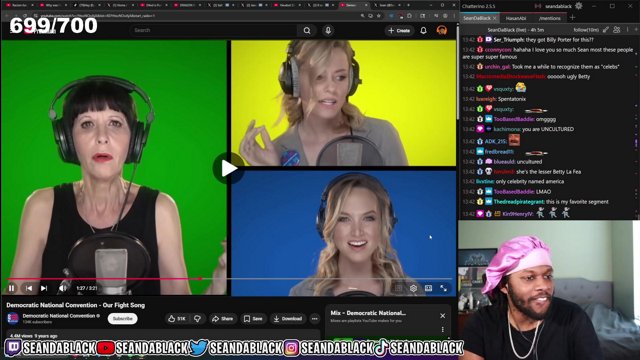Bookmark page with the star icon
The height and width of the screenshot is (360, 640).
379,16
